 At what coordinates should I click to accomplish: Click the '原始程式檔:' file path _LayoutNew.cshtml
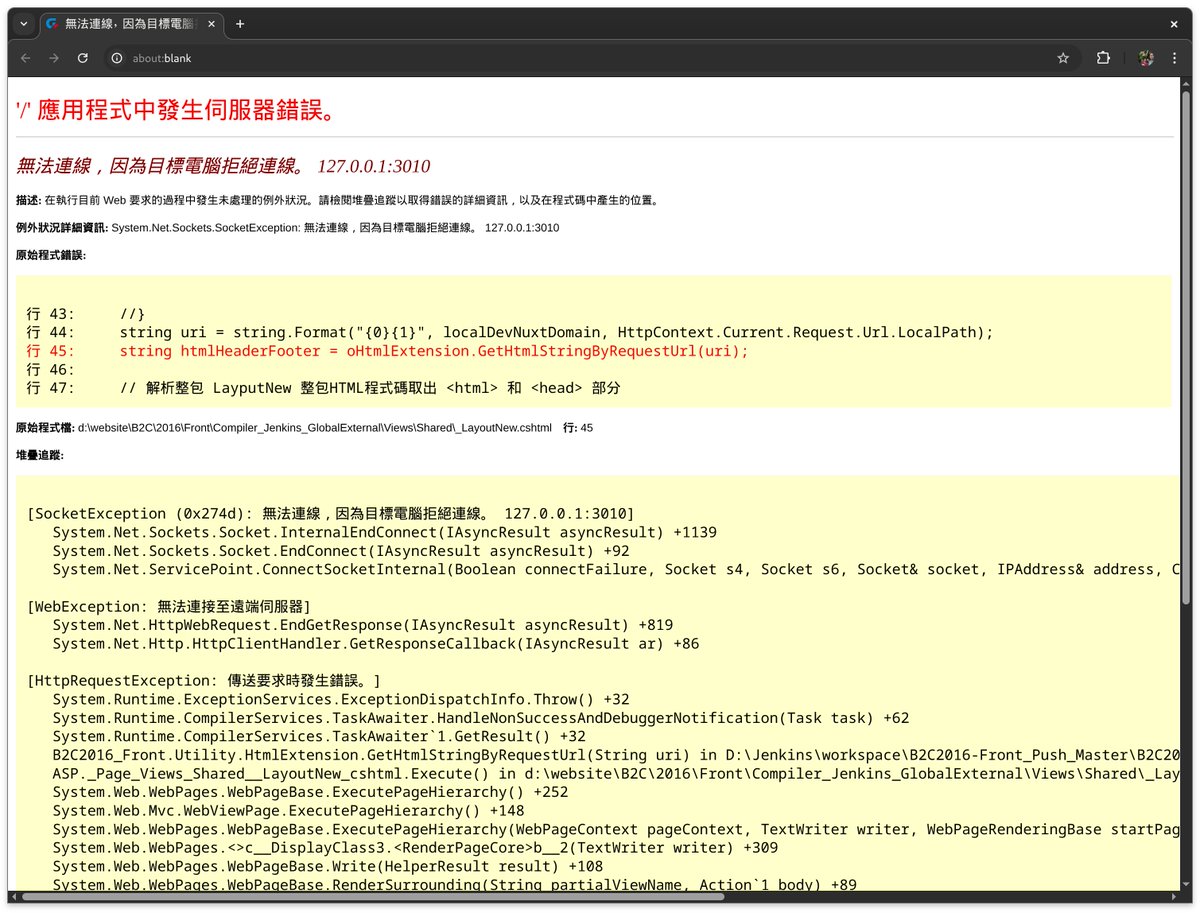click(304, 428)
